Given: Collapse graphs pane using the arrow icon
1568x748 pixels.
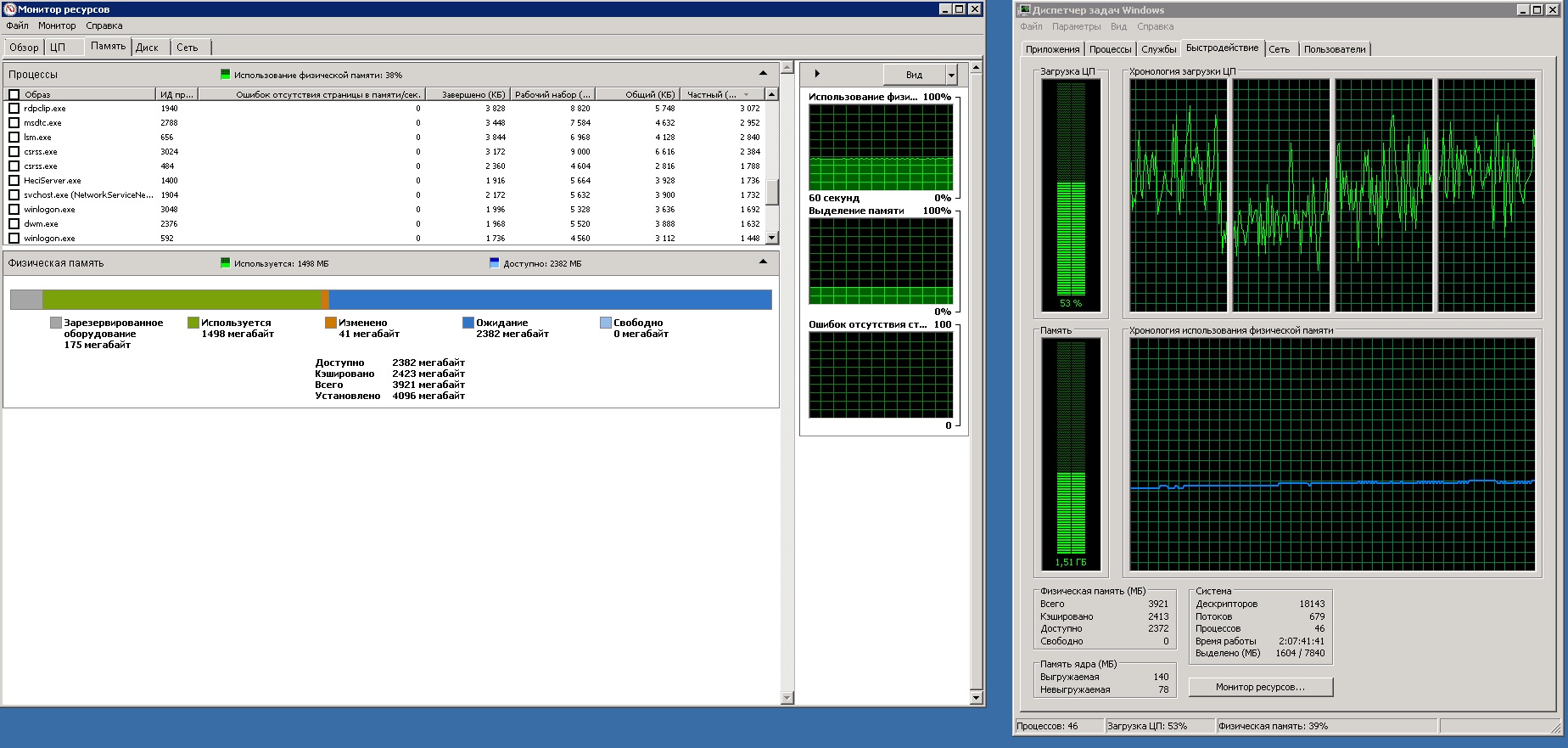Looking at the screenshot, I should [817, 74].
